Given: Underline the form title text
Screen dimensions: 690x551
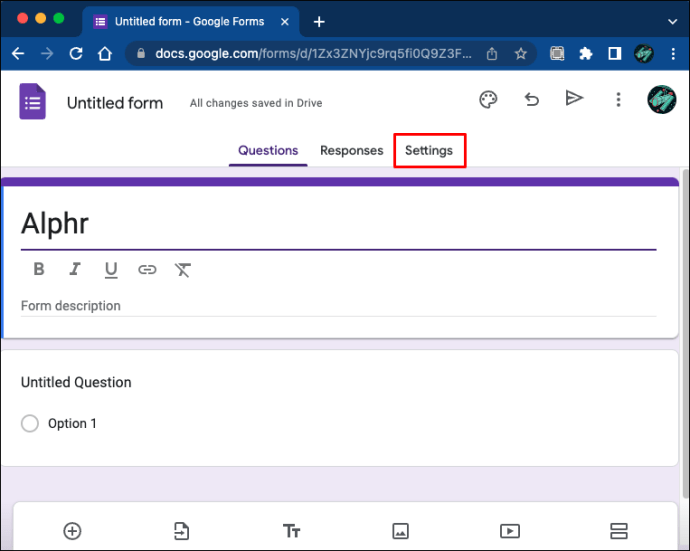Looking at the screenshot, I should 111,269.
